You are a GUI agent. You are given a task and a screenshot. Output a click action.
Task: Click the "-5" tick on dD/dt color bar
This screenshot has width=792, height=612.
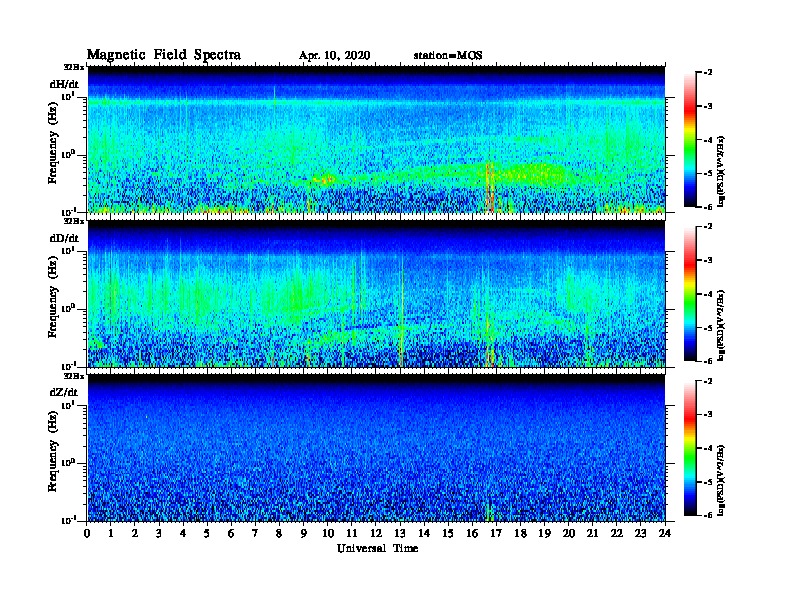(x=709, y=327)
